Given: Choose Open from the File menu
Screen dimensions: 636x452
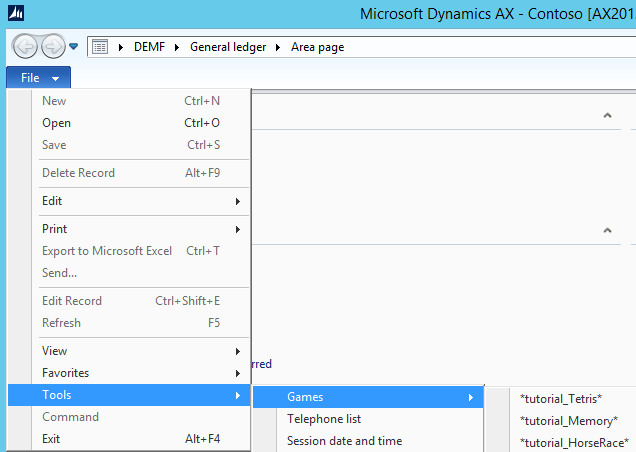Looking at the screenshot, I should point(57,123).
